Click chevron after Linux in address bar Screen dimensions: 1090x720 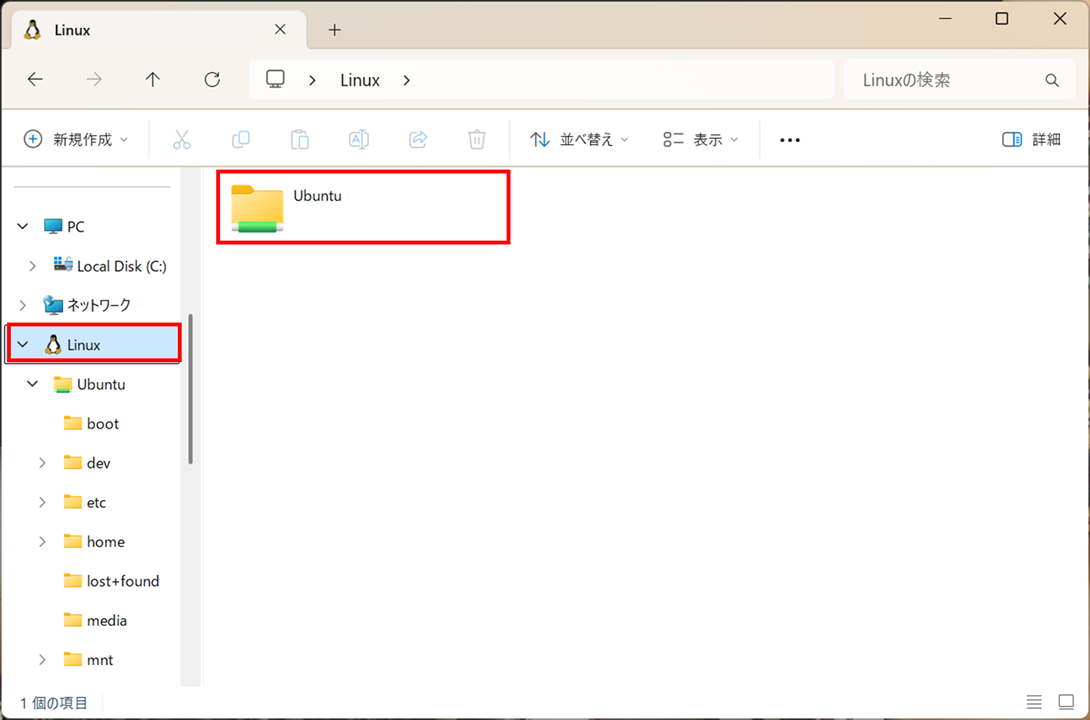click(x=407, y=81)
